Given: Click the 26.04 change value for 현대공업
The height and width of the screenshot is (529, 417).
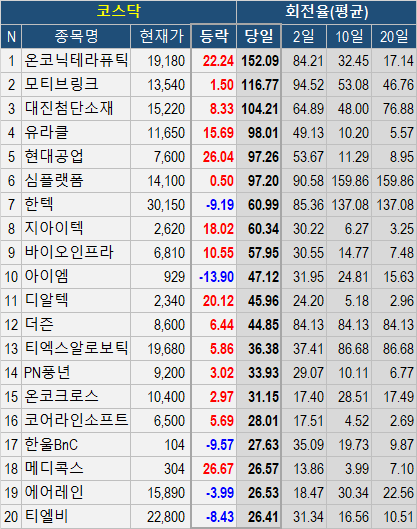Looking at the screenshot, I should pos(218,157).
